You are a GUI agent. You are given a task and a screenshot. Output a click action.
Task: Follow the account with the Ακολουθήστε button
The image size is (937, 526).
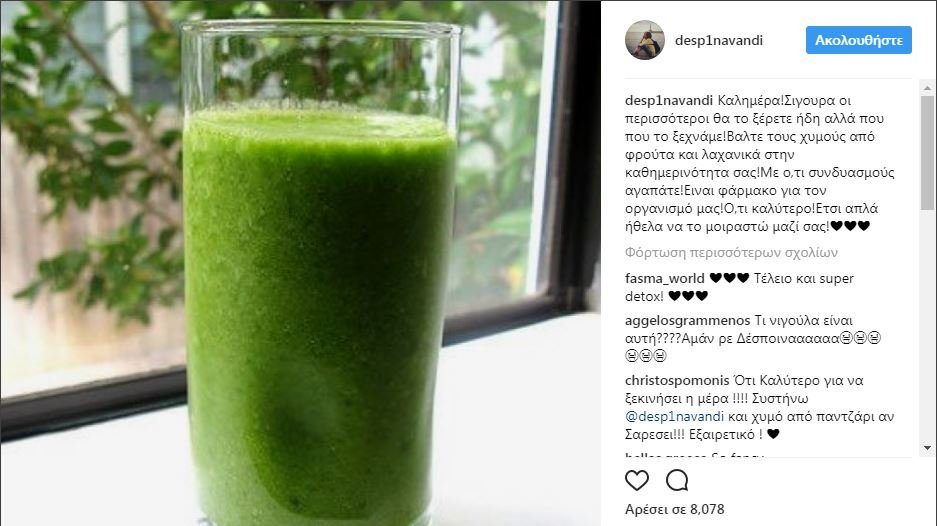859,40
